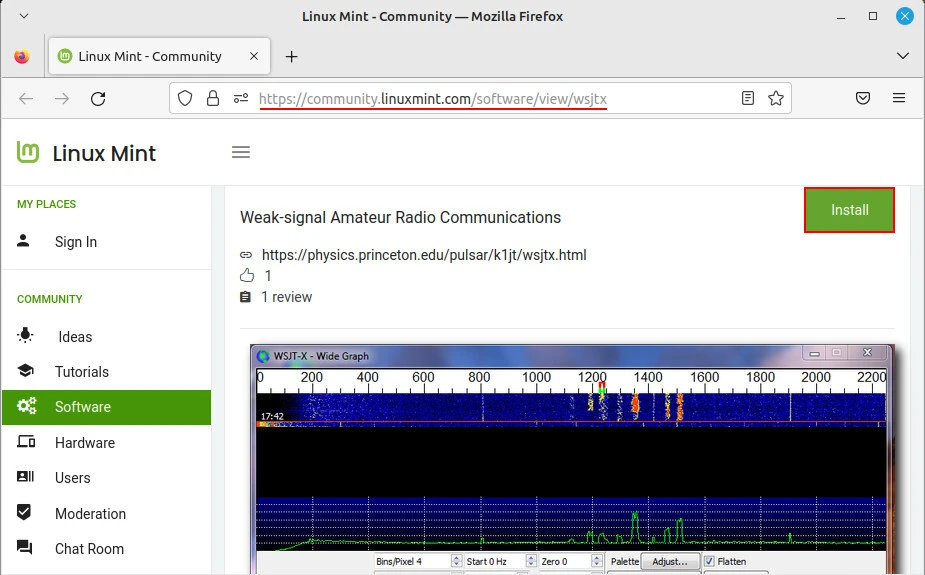Toggle reader view icon
The width and height of the screenshot is (925, 575).
[x=747, y=98]
